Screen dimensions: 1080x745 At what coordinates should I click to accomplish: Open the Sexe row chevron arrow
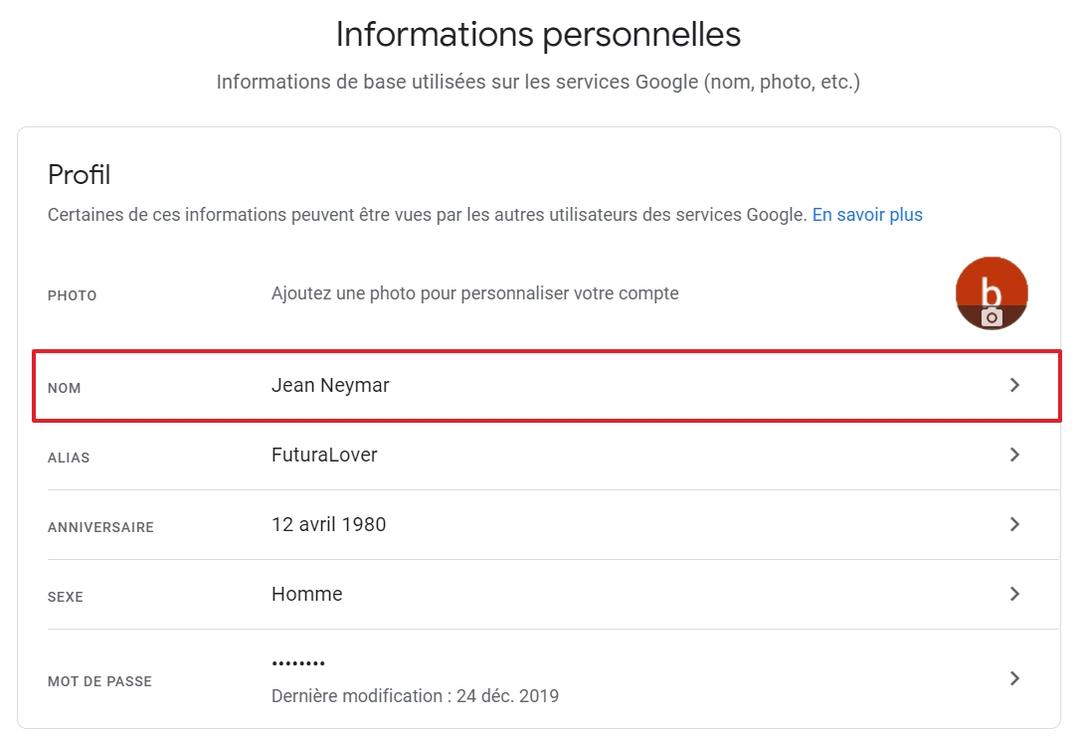pyautogui.click(x=1014, y=594)
